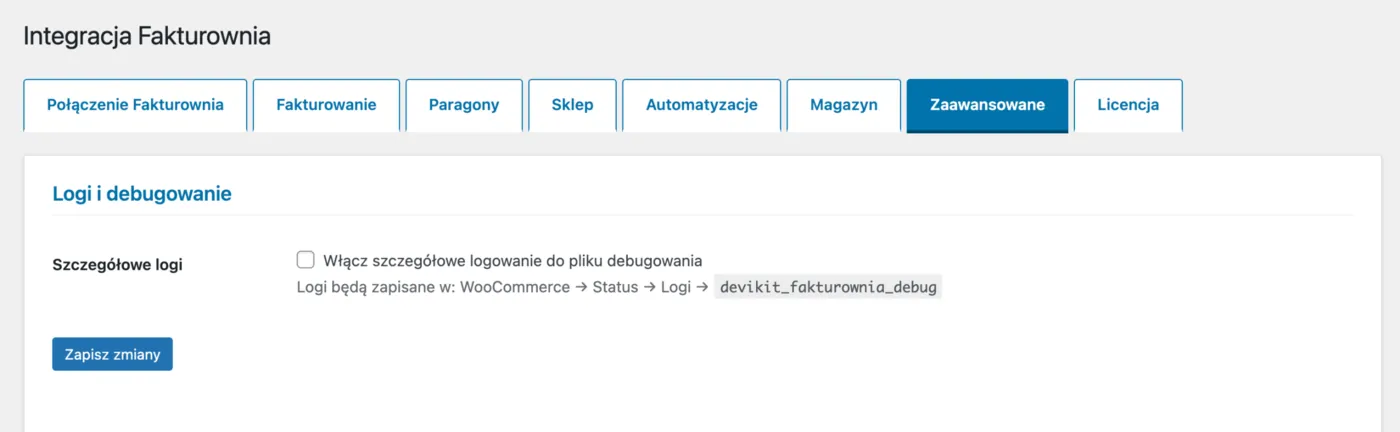1400x432 pixels.
Task: Go to the Paragony tab
Action: pyautogui.click(x=464, y=105)
